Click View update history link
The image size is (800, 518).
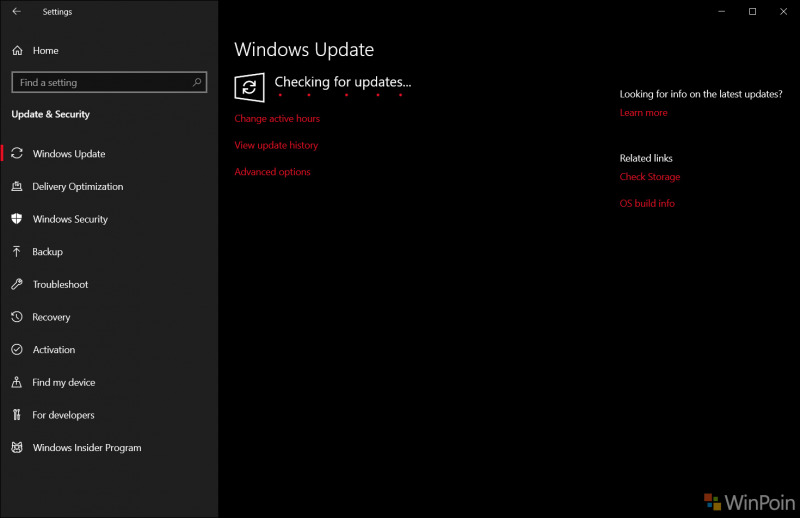coord(276,145)
